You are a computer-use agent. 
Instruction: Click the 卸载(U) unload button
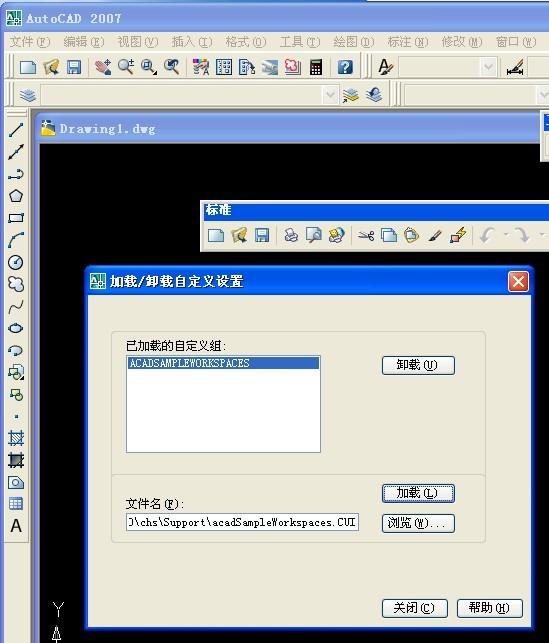coord(418,365)
